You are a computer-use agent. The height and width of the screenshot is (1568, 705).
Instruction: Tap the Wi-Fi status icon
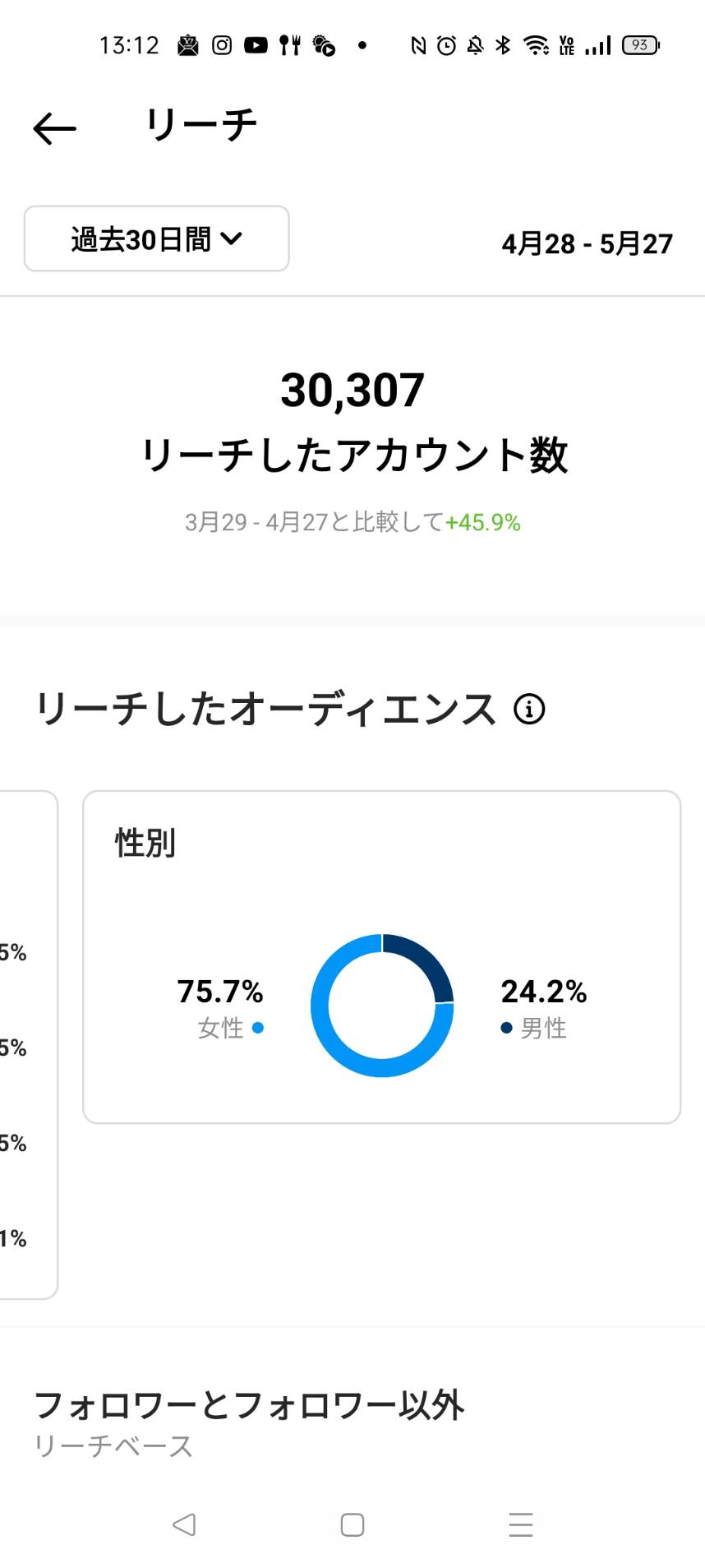[x=537, y=45]
